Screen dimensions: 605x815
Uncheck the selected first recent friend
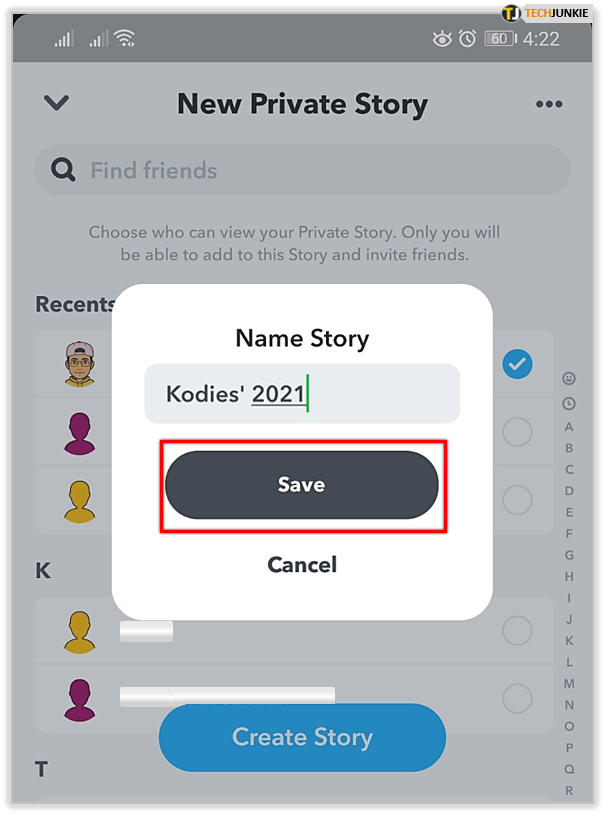(x=518, y=364)
